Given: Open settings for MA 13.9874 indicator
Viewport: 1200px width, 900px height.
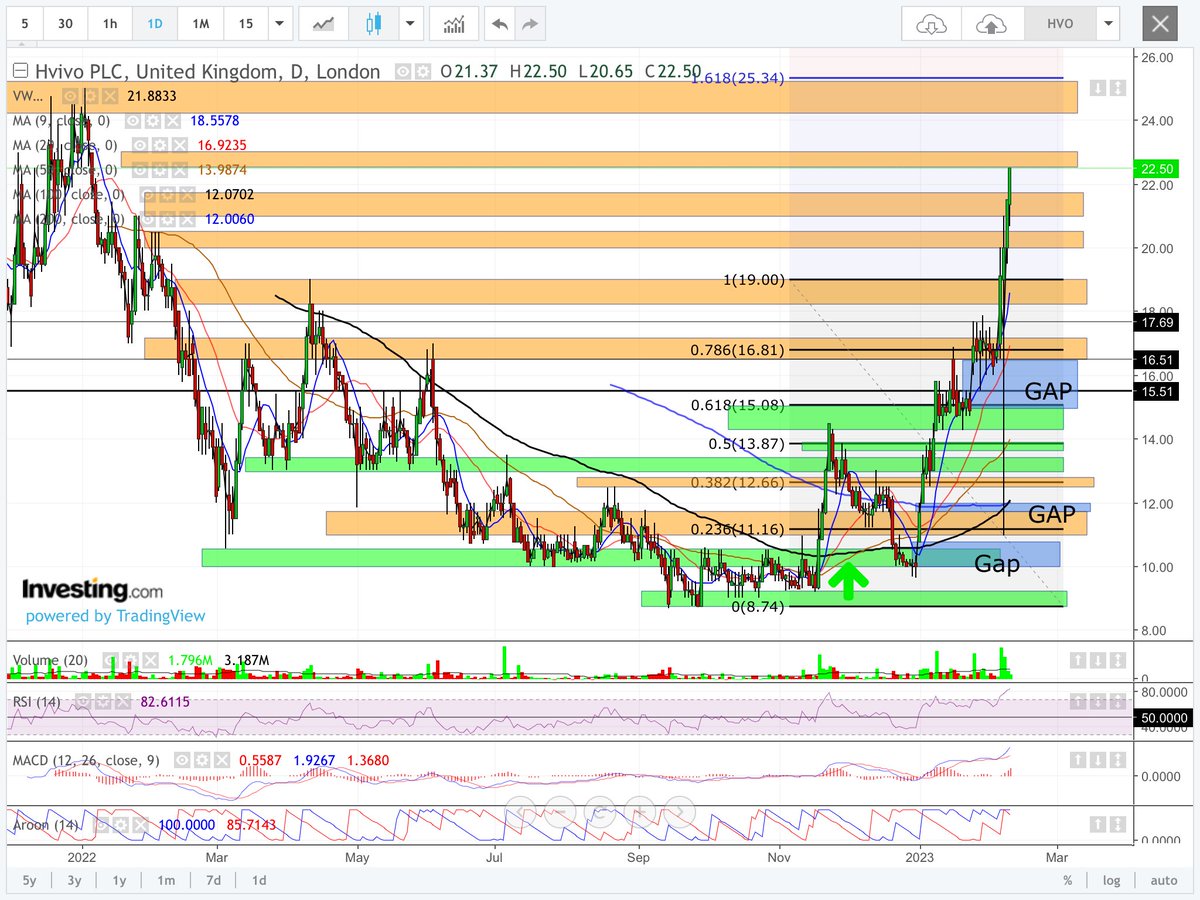Looking at the screenshot, I should coord(160,170).
